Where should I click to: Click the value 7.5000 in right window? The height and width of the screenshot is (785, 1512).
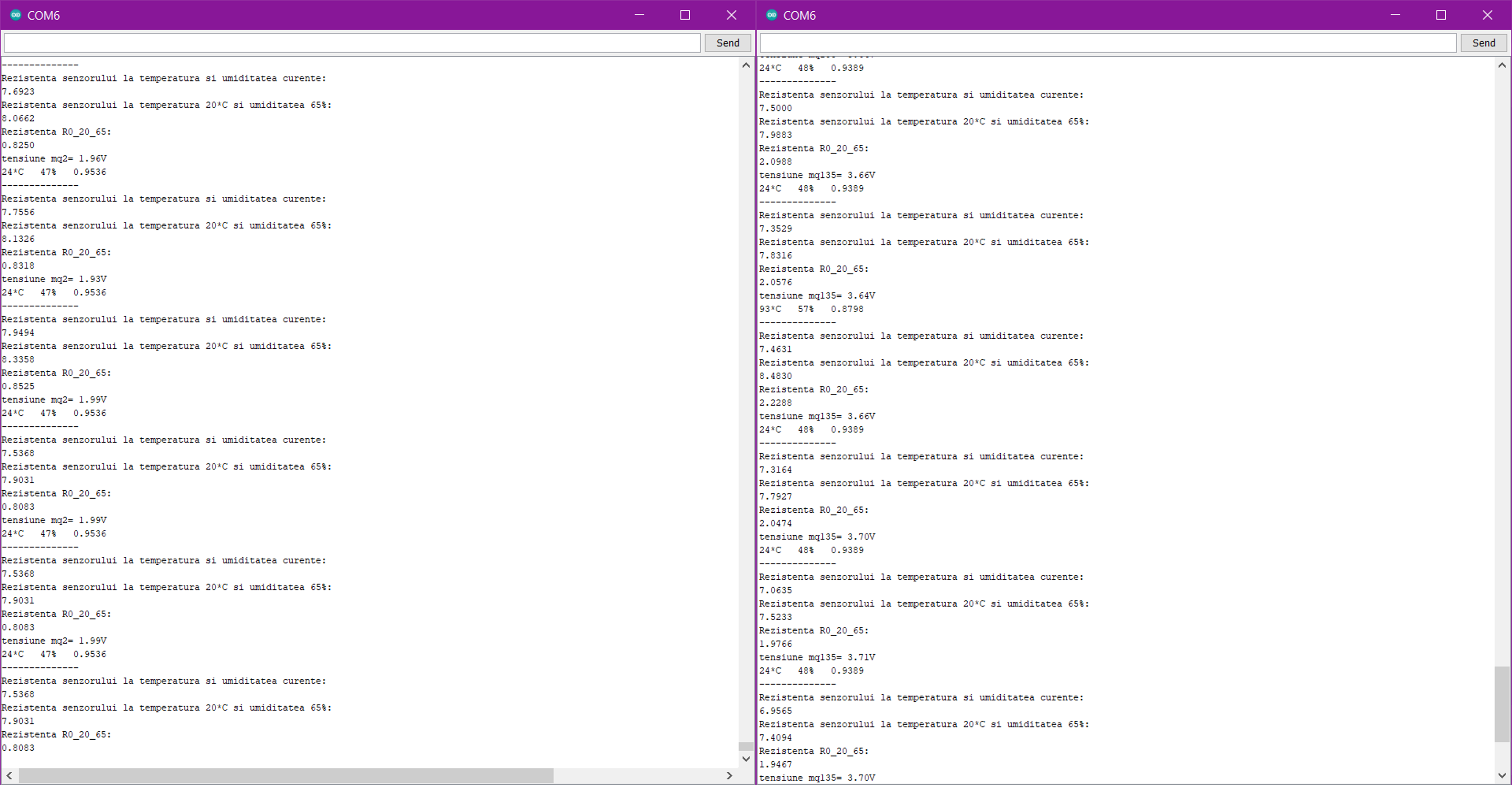click(775, 108)
